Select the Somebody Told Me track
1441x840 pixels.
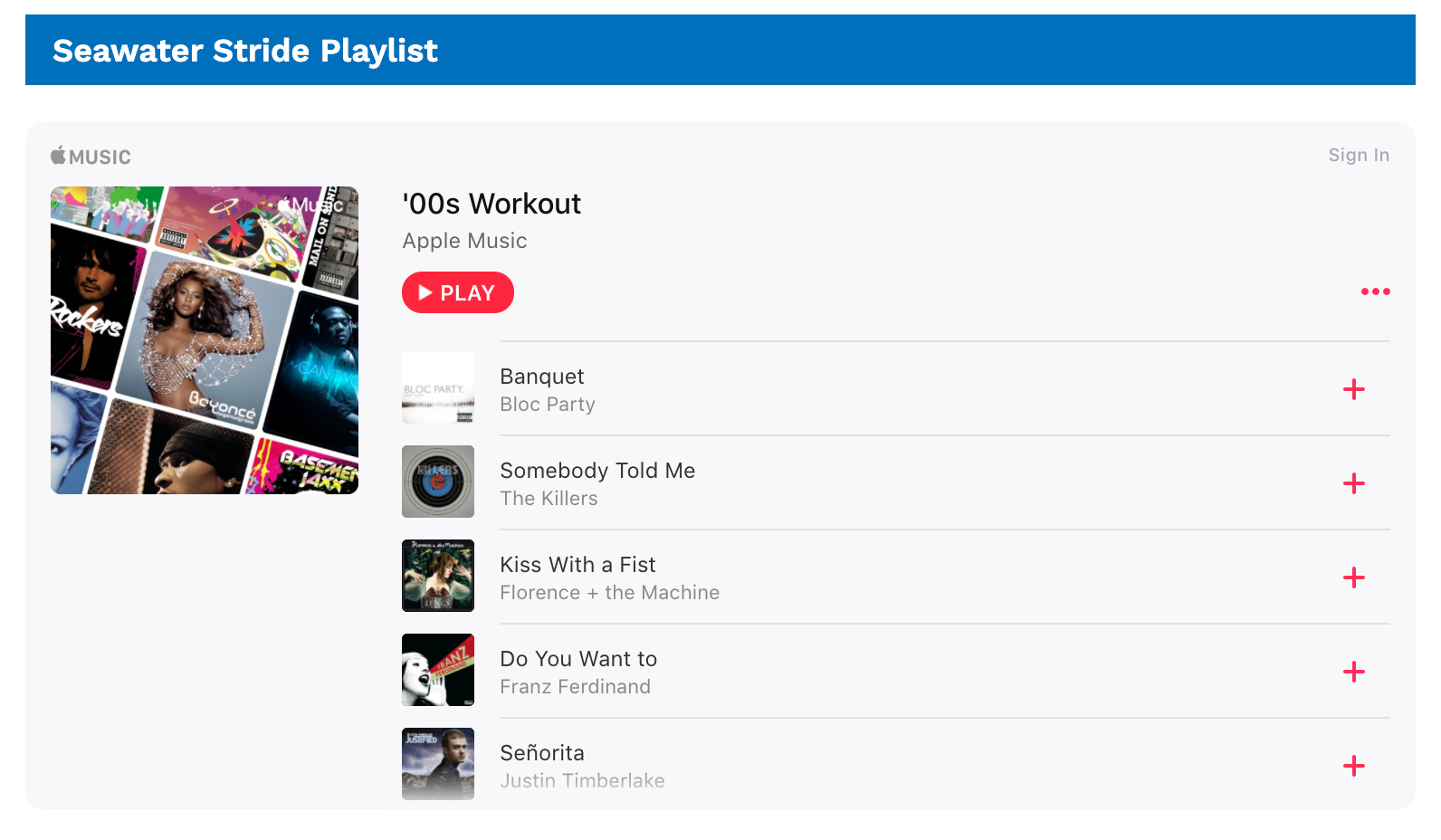tap(597, 471)
